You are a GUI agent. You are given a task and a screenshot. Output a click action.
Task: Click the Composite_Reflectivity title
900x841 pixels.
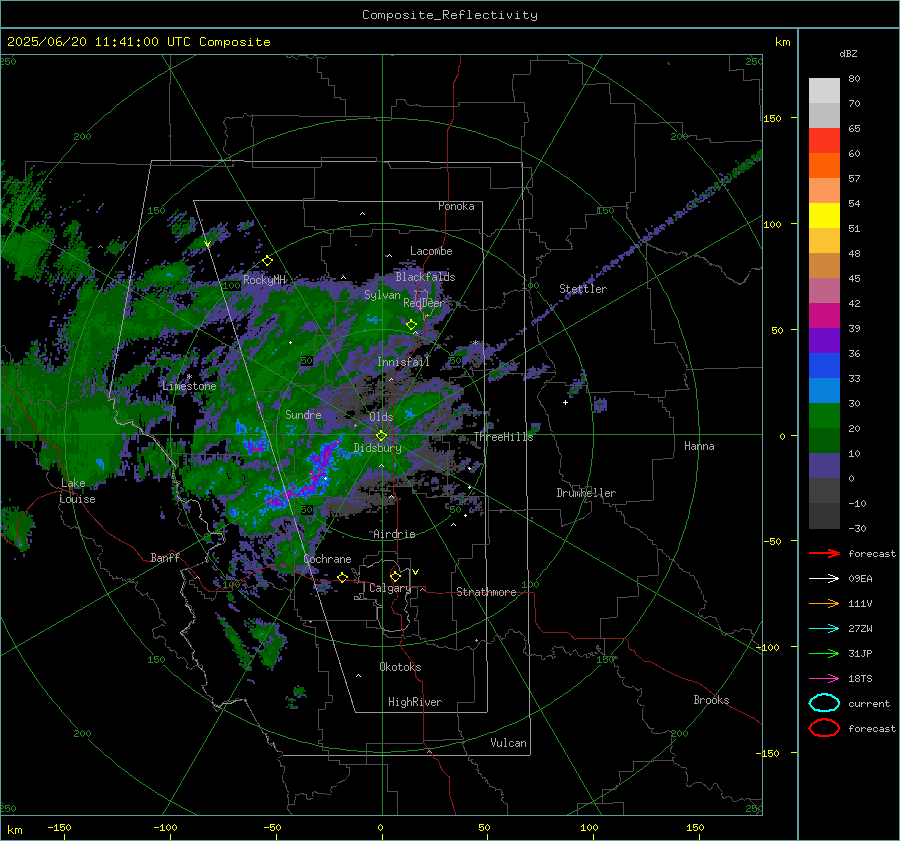[450, 15]
